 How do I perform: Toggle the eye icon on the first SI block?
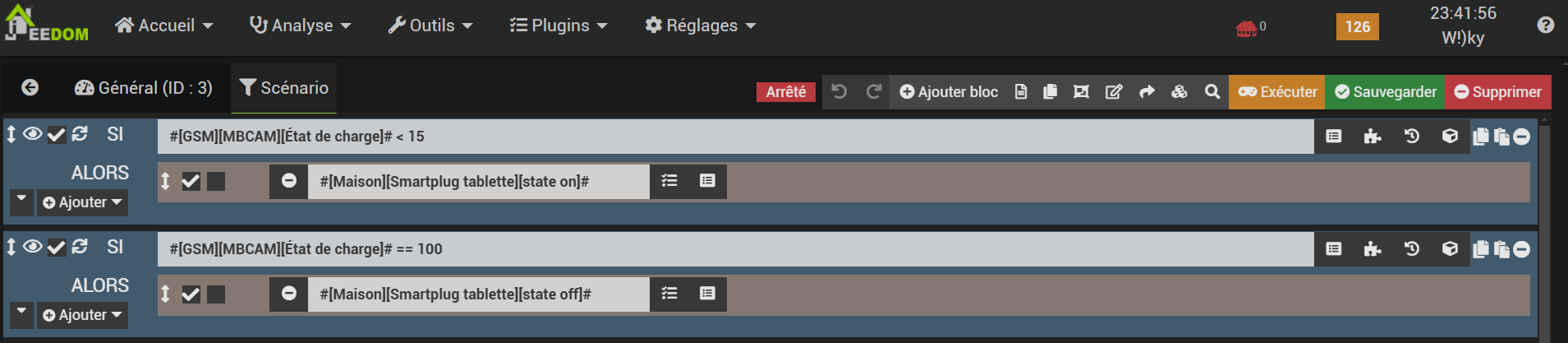point(32,134)
